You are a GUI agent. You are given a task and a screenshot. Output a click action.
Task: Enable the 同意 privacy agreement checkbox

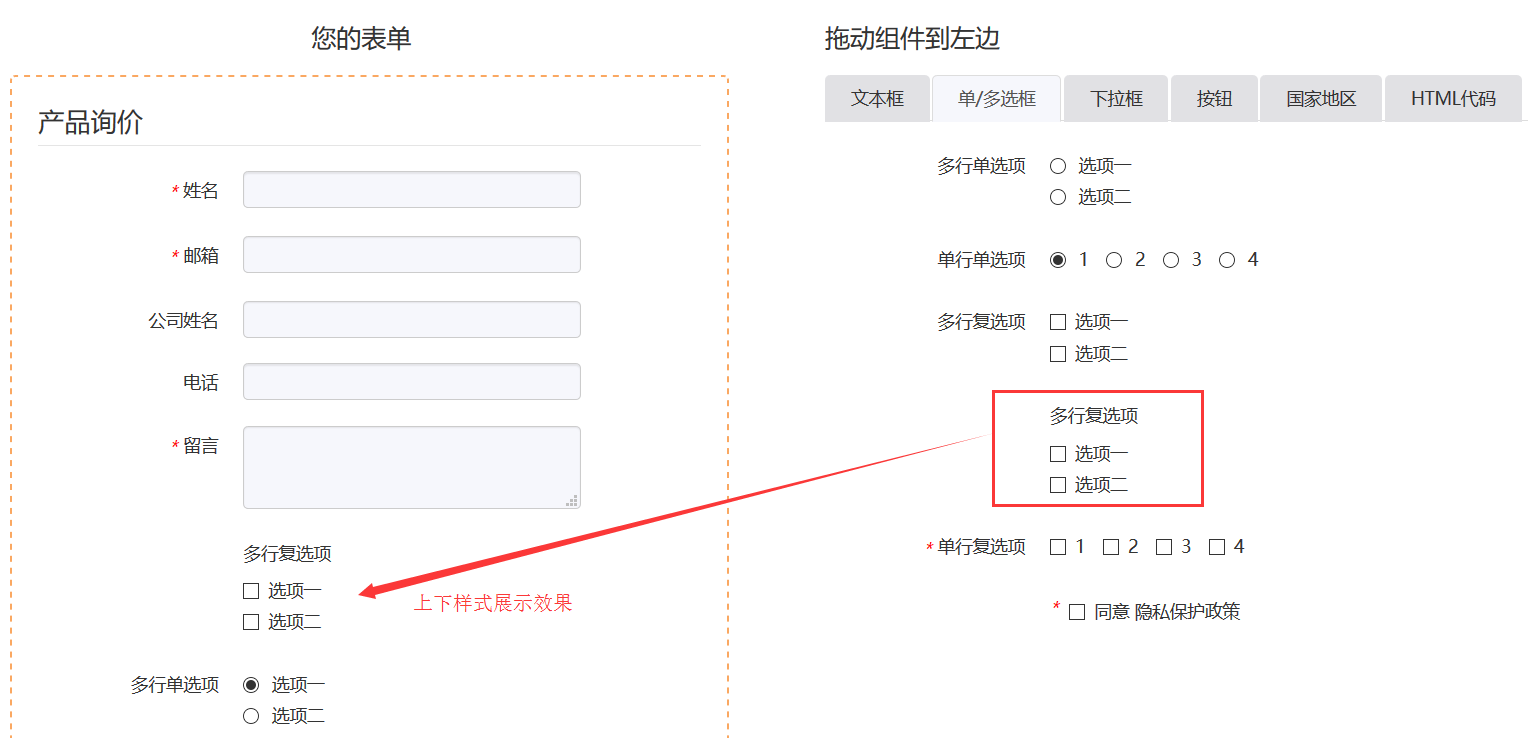[x=1075, y=611]
